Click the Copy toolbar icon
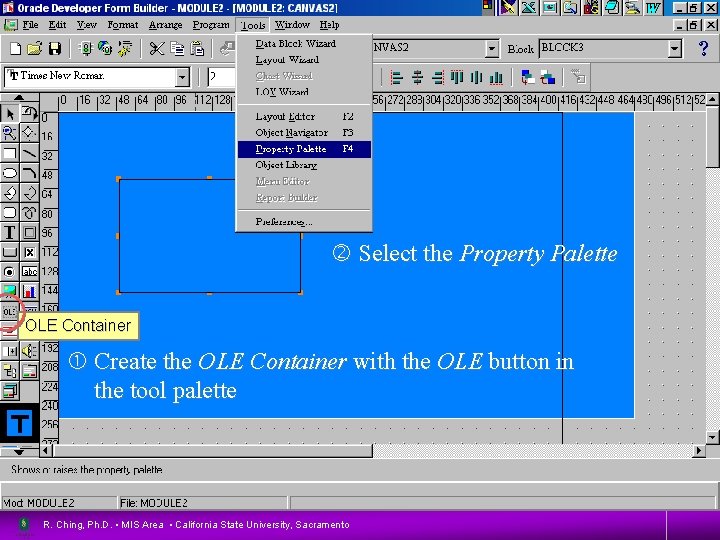 pyautogui.click(x=177, y=48)
